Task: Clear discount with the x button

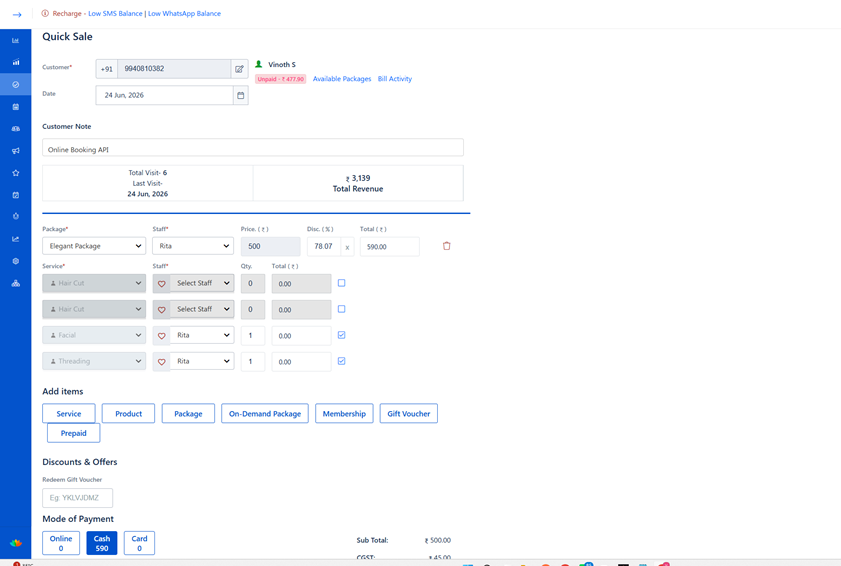Action: click(x=347, y=247)
